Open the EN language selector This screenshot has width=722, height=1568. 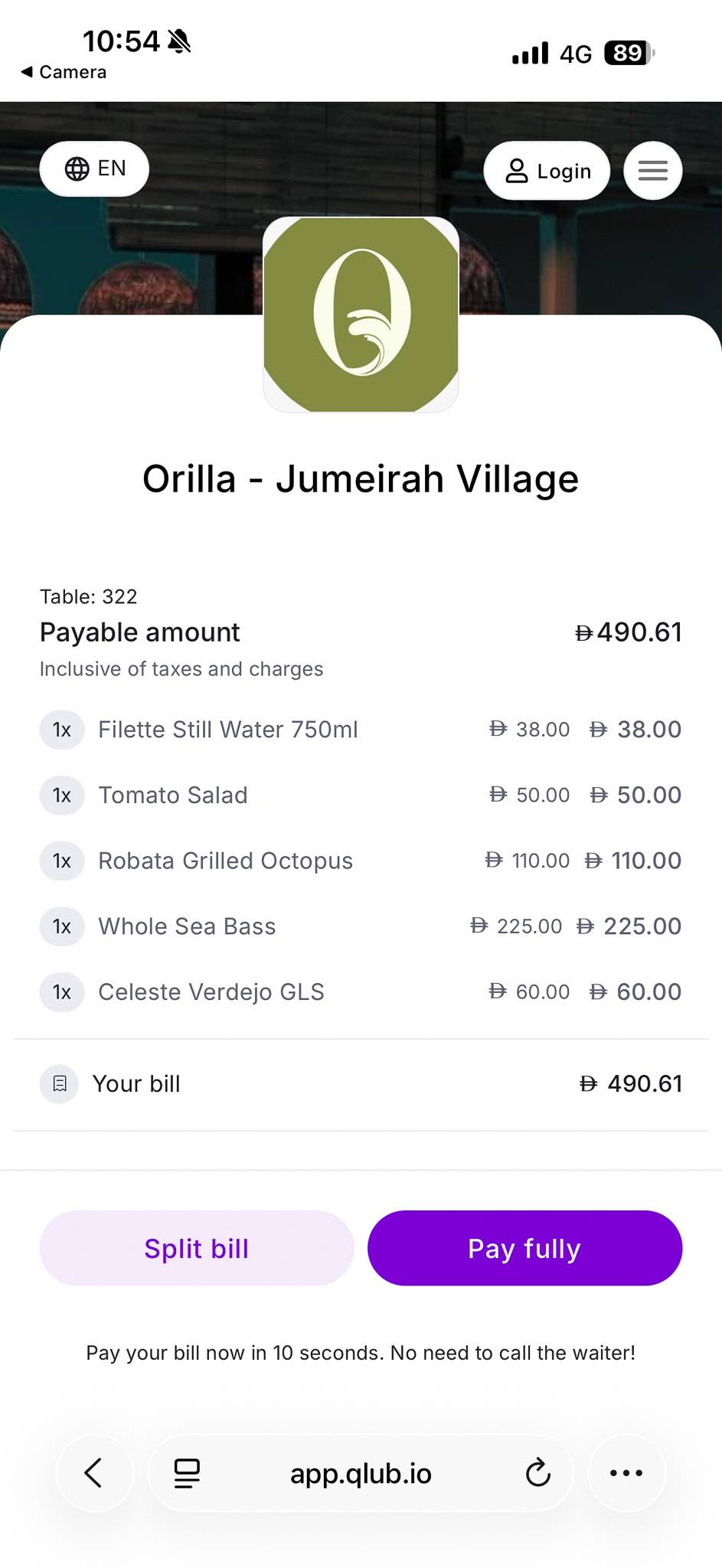point(94,168)
